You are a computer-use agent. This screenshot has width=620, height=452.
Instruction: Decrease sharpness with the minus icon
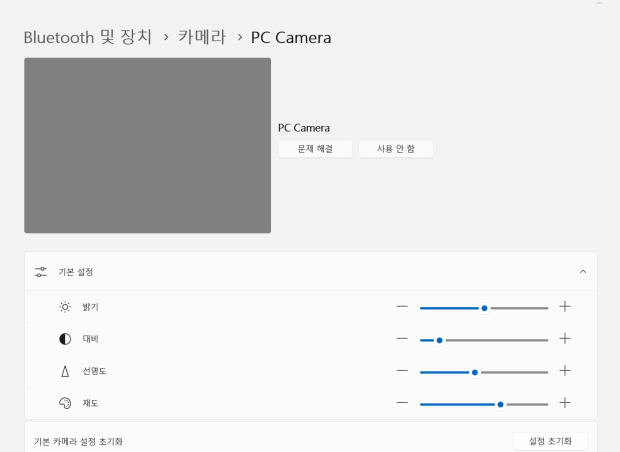coord(402,371)
